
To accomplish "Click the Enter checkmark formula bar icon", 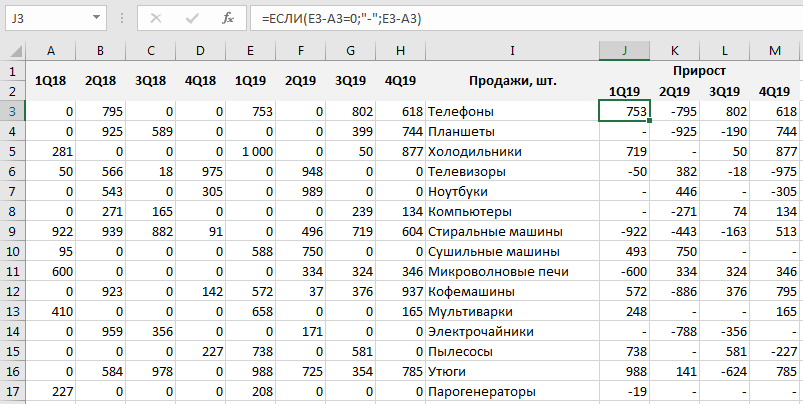I will (x=191, y=18).
